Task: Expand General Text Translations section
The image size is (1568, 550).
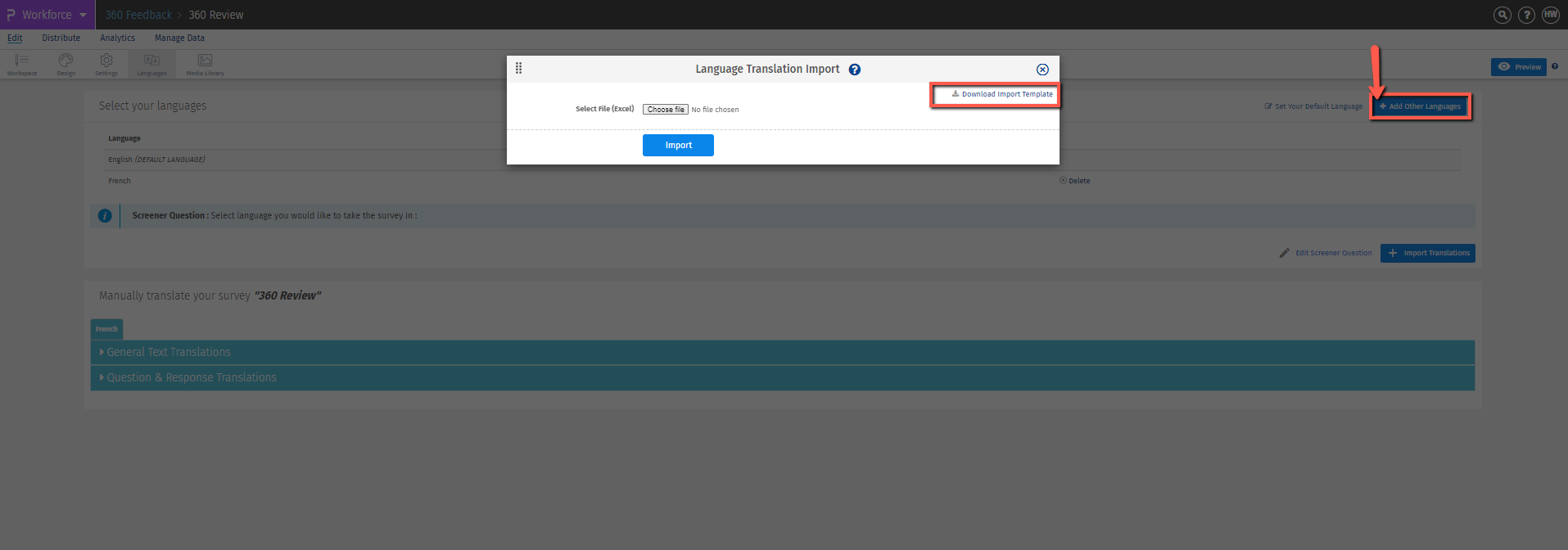Action: point(782,352)
